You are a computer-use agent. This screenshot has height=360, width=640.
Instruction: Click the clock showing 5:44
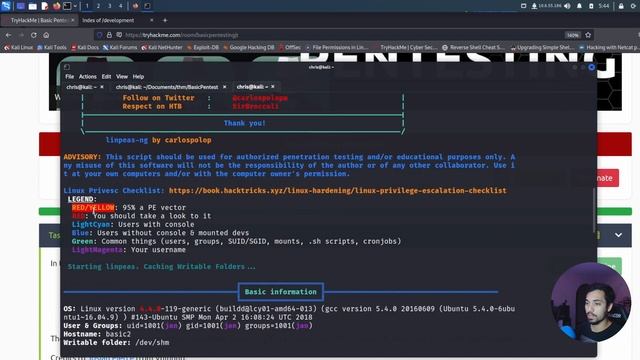click(x=604, y=6)
